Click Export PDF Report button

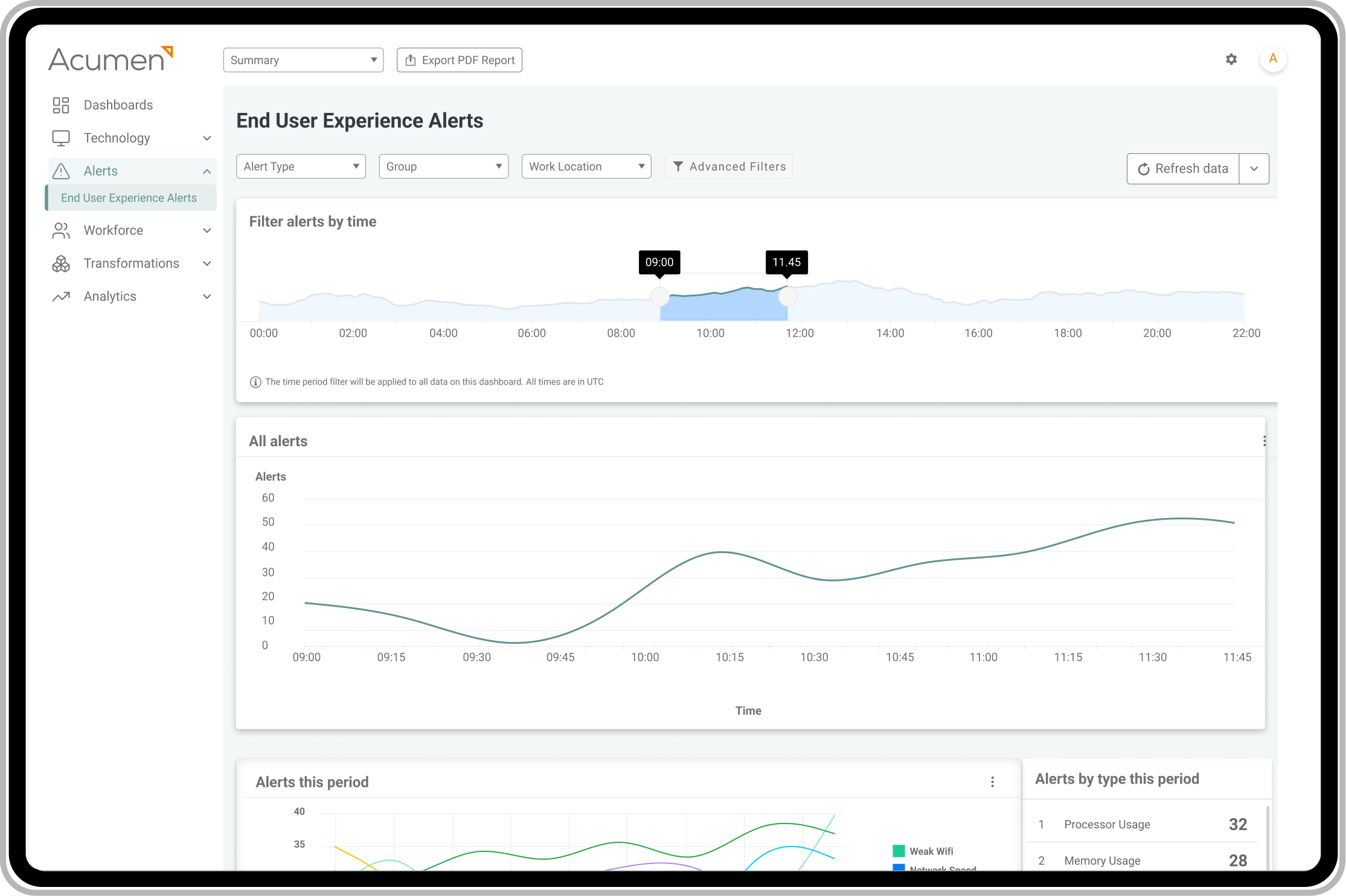460,60
